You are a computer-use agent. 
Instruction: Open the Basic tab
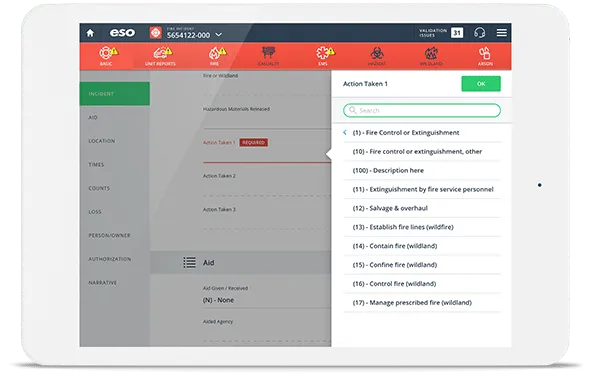pos(106,56)
